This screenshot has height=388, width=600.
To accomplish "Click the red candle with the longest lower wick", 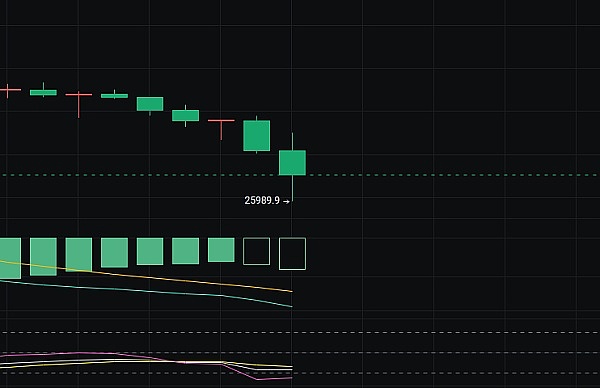I will pos(79,95).
